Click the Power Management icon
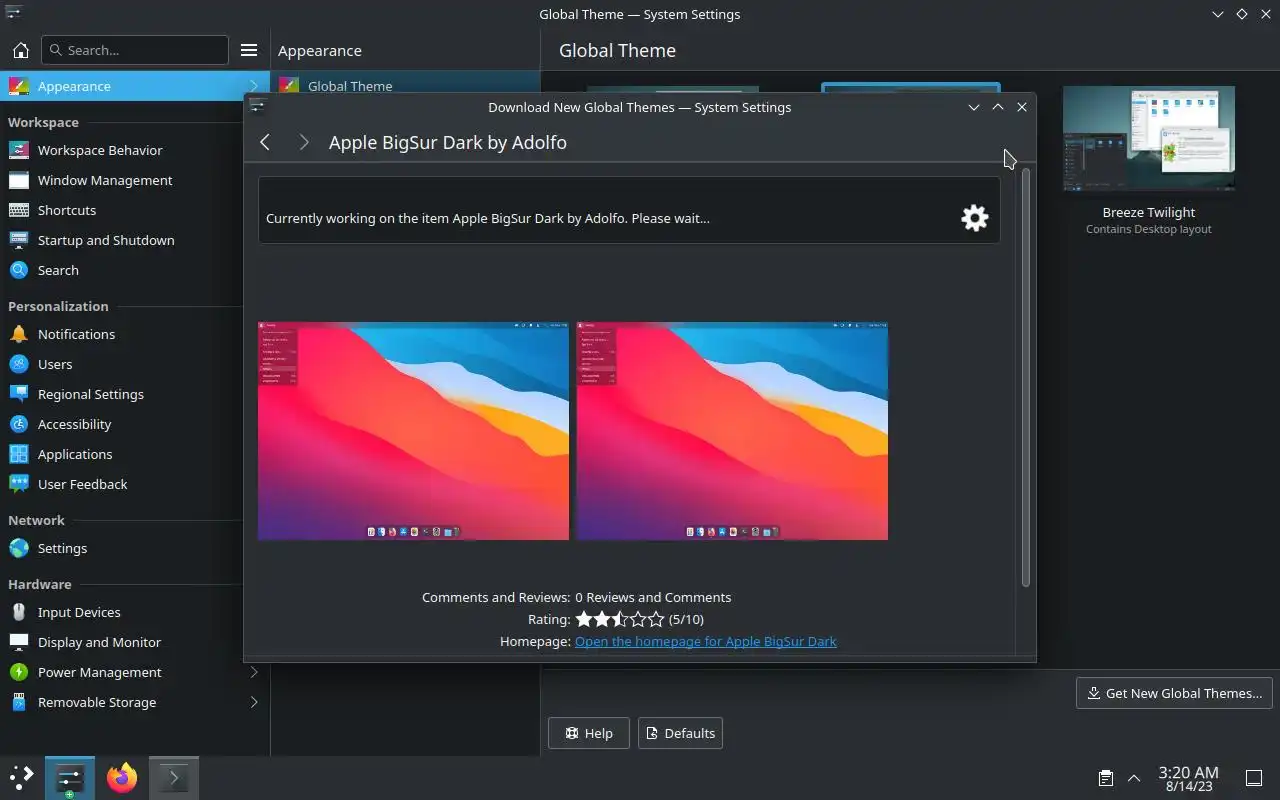The height and width of the screenshot is (800, 1280). point(19,672)
